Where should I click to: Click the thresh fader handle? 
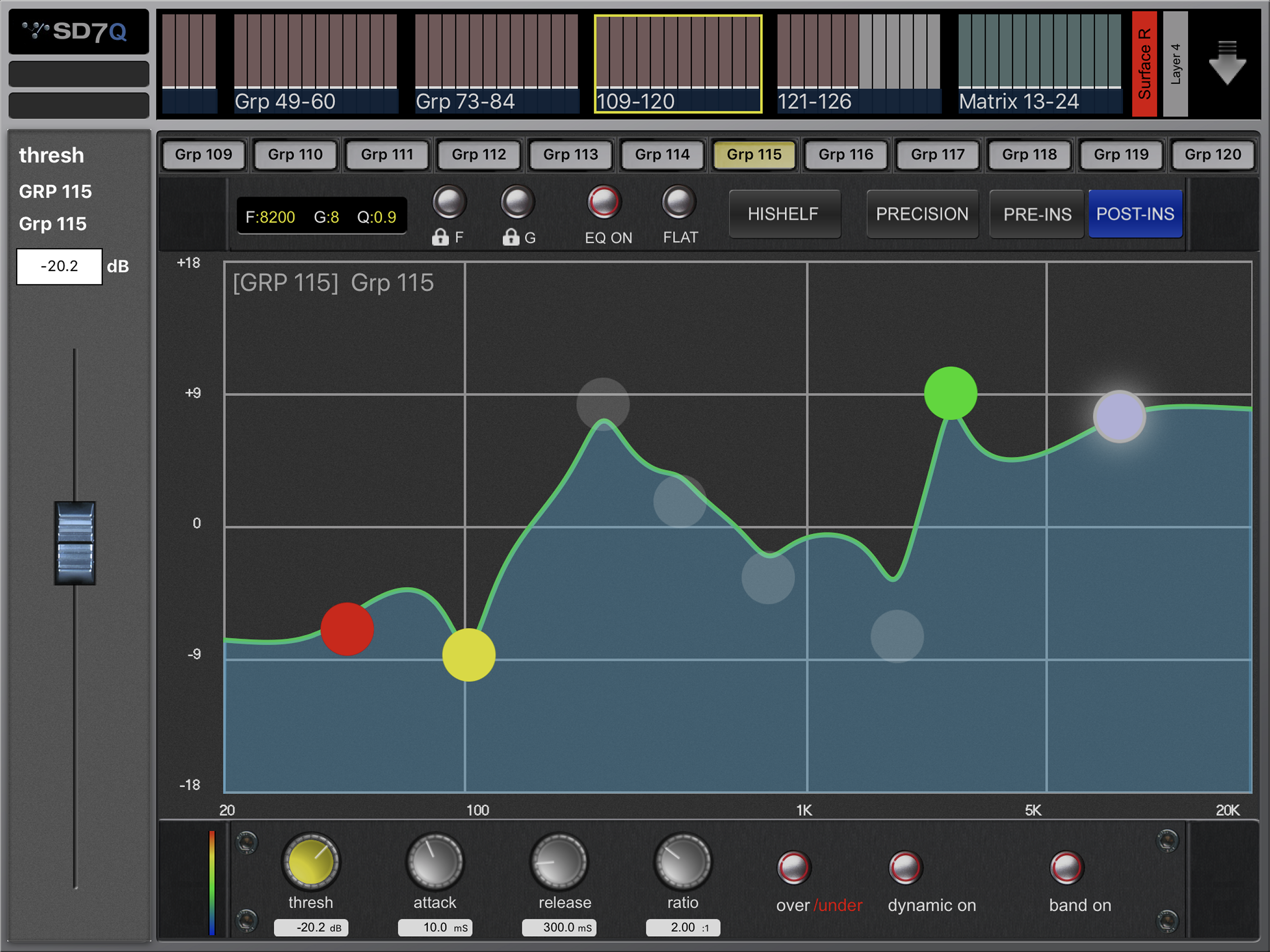pyautogui.click(x=75, y=542)
